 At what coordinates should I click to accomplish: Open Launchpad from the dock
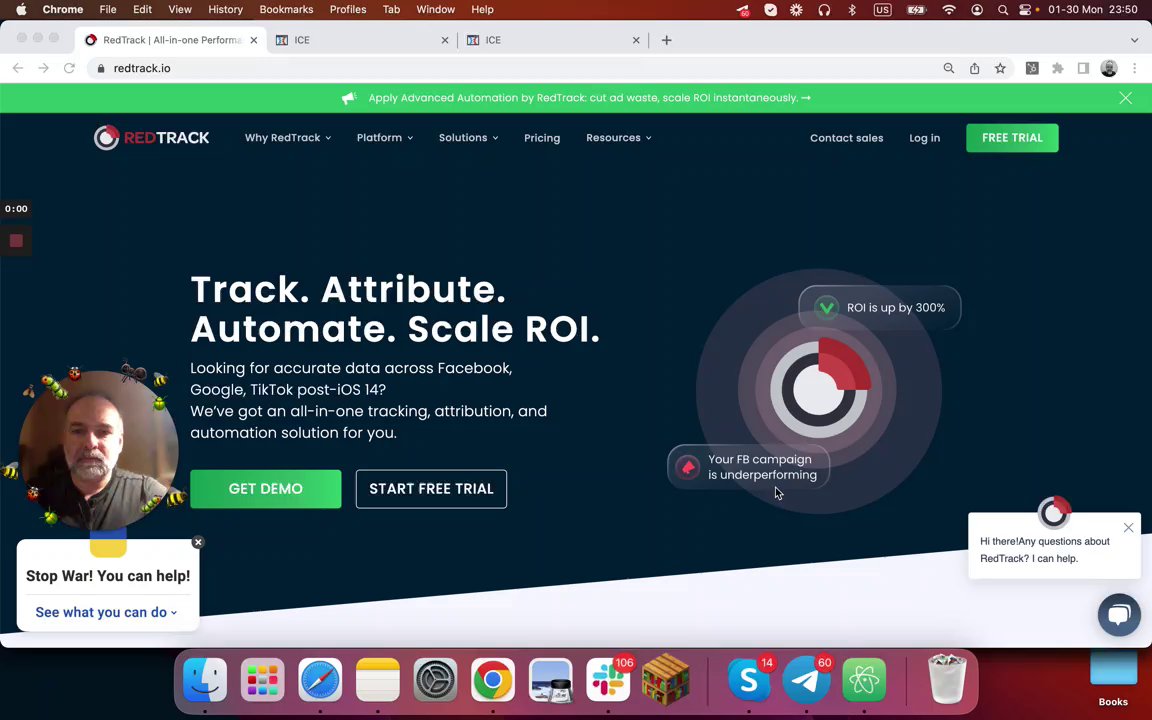(x=262, y=680)
